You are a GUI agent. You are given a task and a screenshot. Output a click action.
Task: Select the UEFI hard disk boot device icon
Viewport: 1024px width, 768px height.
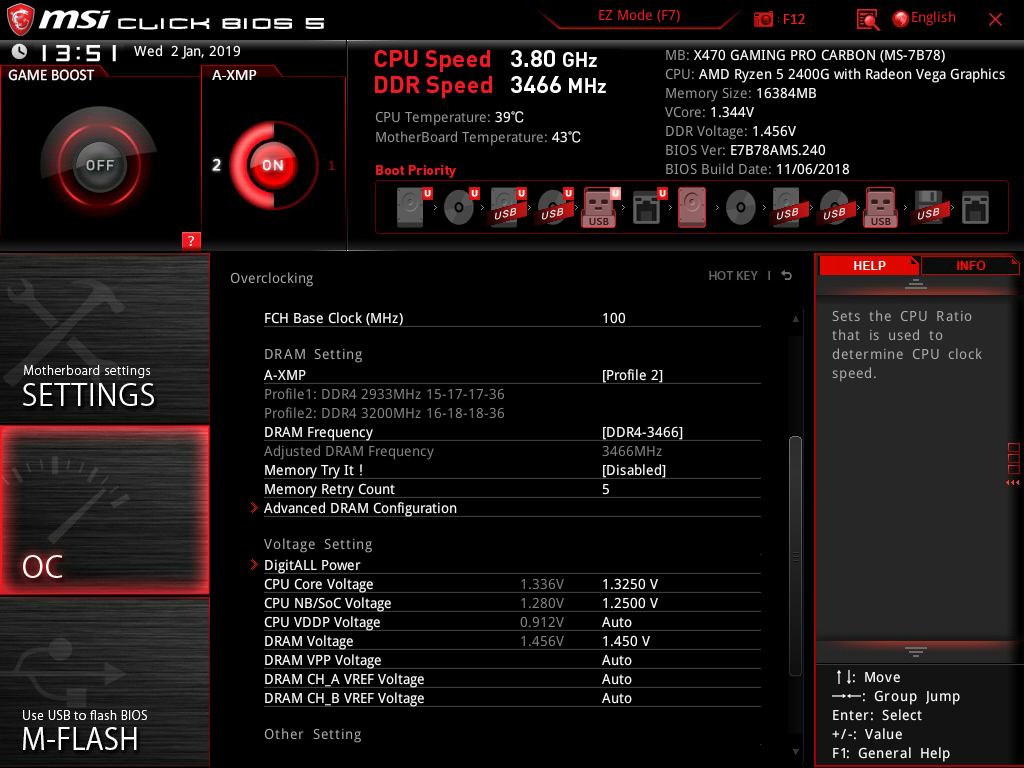click(x=412, y=208)
